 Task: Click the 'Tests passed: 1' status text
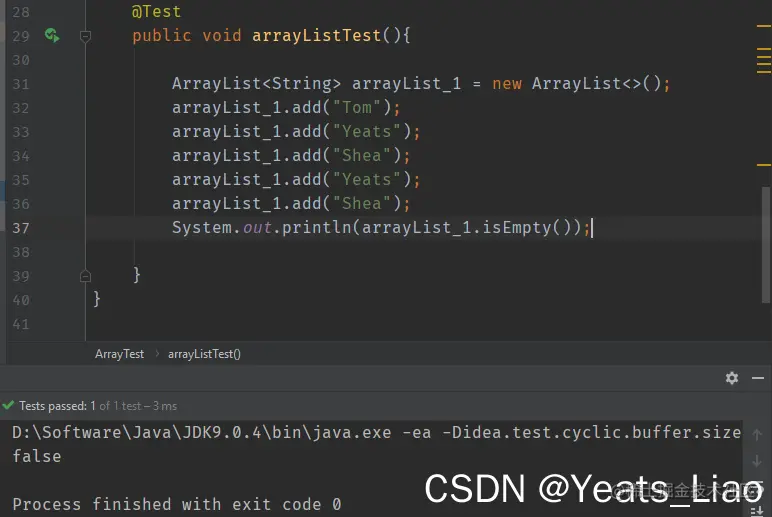[x=57, y=406]
